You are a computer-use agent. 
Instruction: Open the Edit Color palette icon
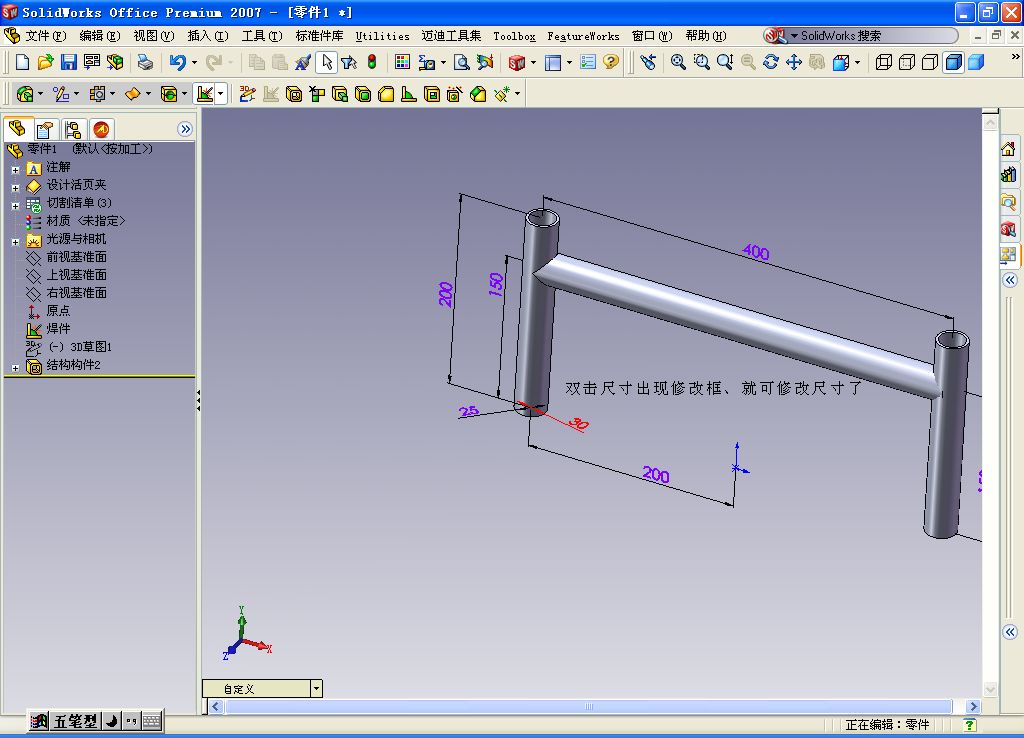coord(402,62)
